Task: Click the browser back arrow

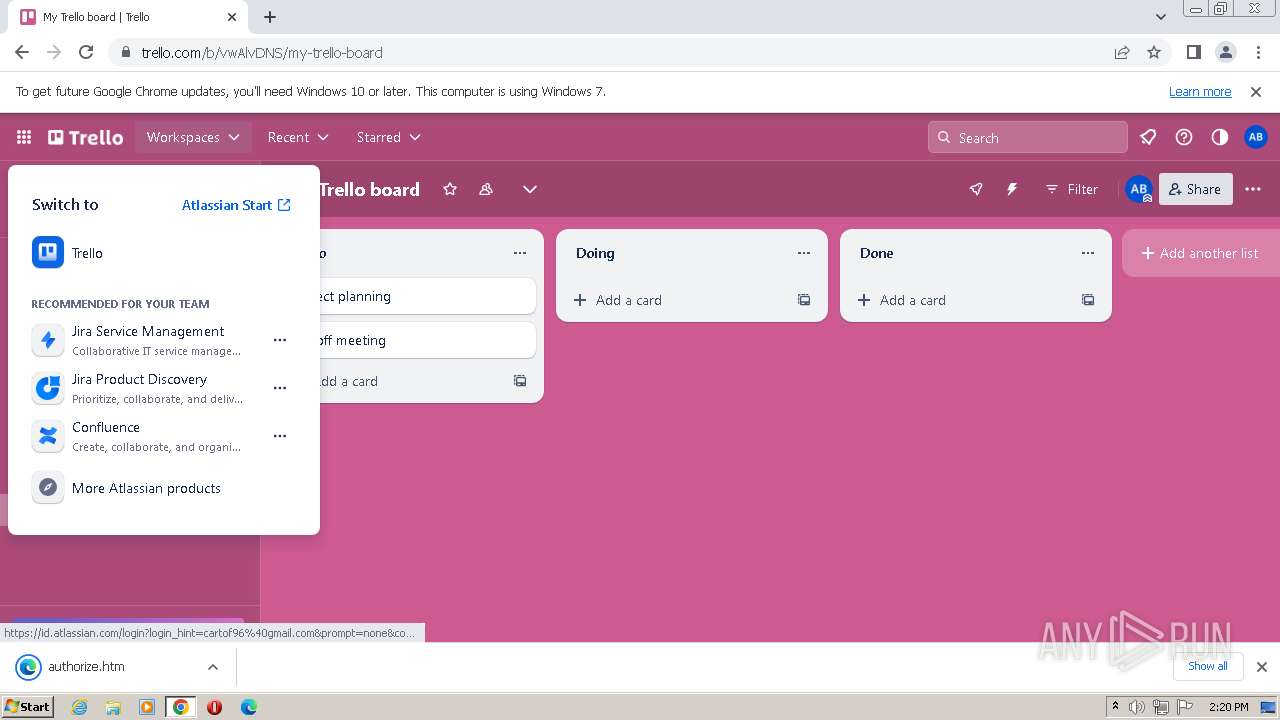Action: 22,52
